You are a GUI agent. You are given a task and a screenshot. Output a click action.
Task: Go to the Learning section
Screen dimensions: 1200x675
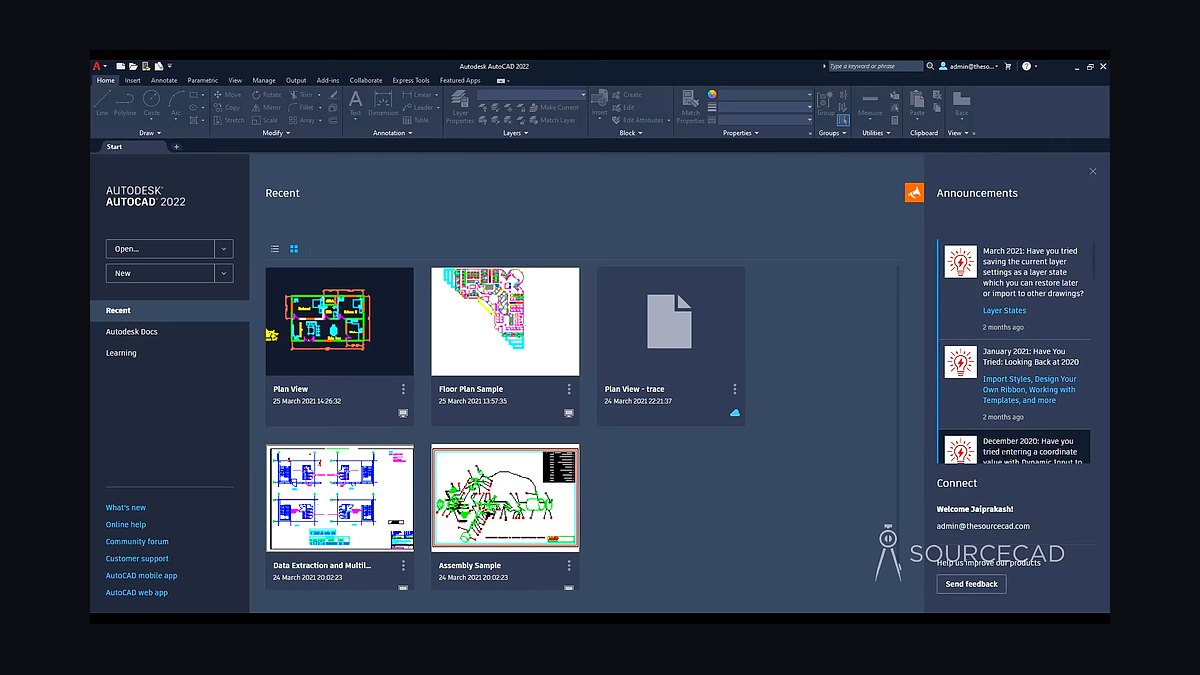[x=121, y=353]
